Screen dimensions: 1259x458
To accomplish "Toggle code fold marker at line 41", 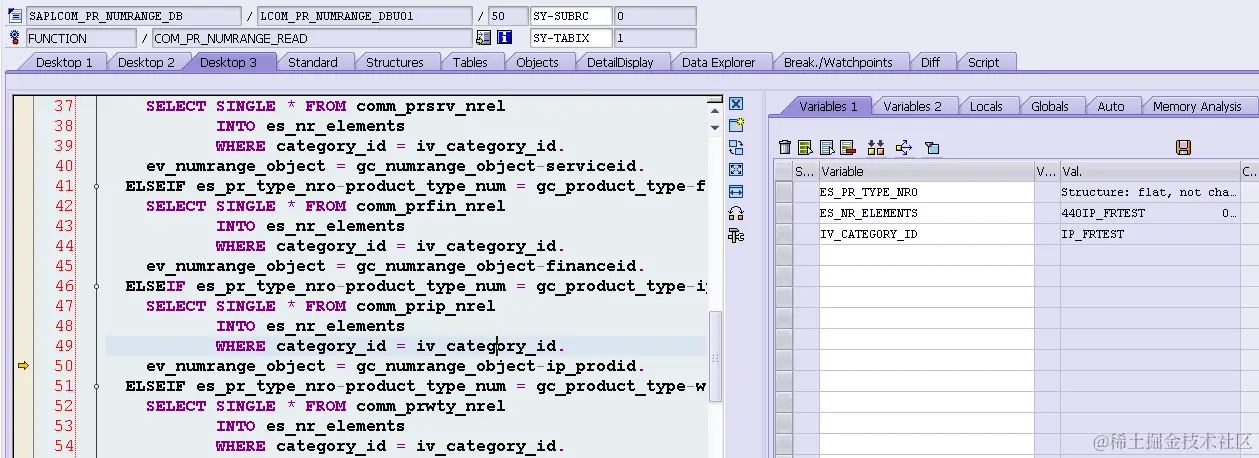I will coord(96,186).
